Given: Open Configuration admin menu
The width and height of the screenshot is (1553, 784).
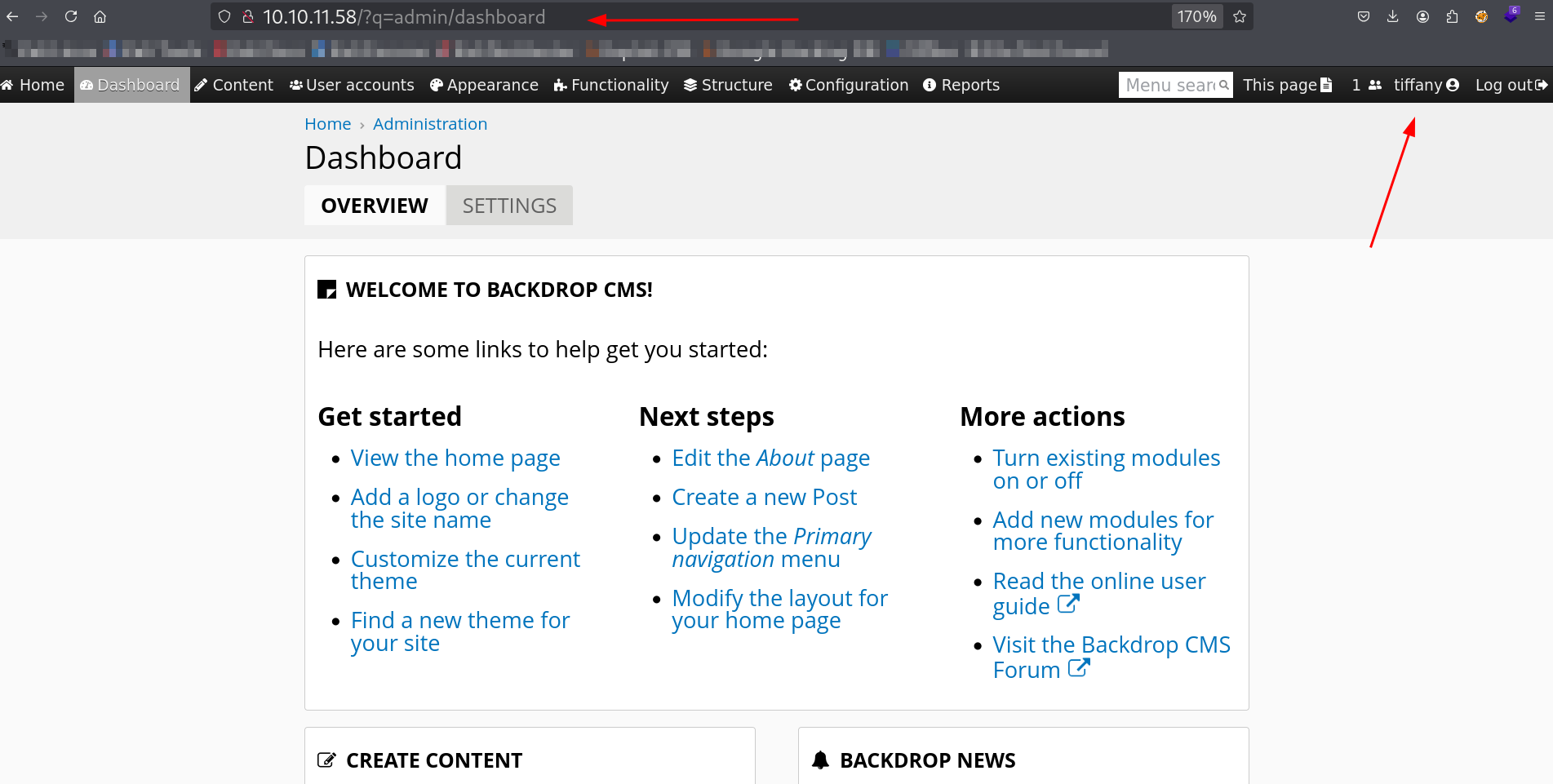Looking at the screenshot, I should pyautogui.click(x=849, y=85).
